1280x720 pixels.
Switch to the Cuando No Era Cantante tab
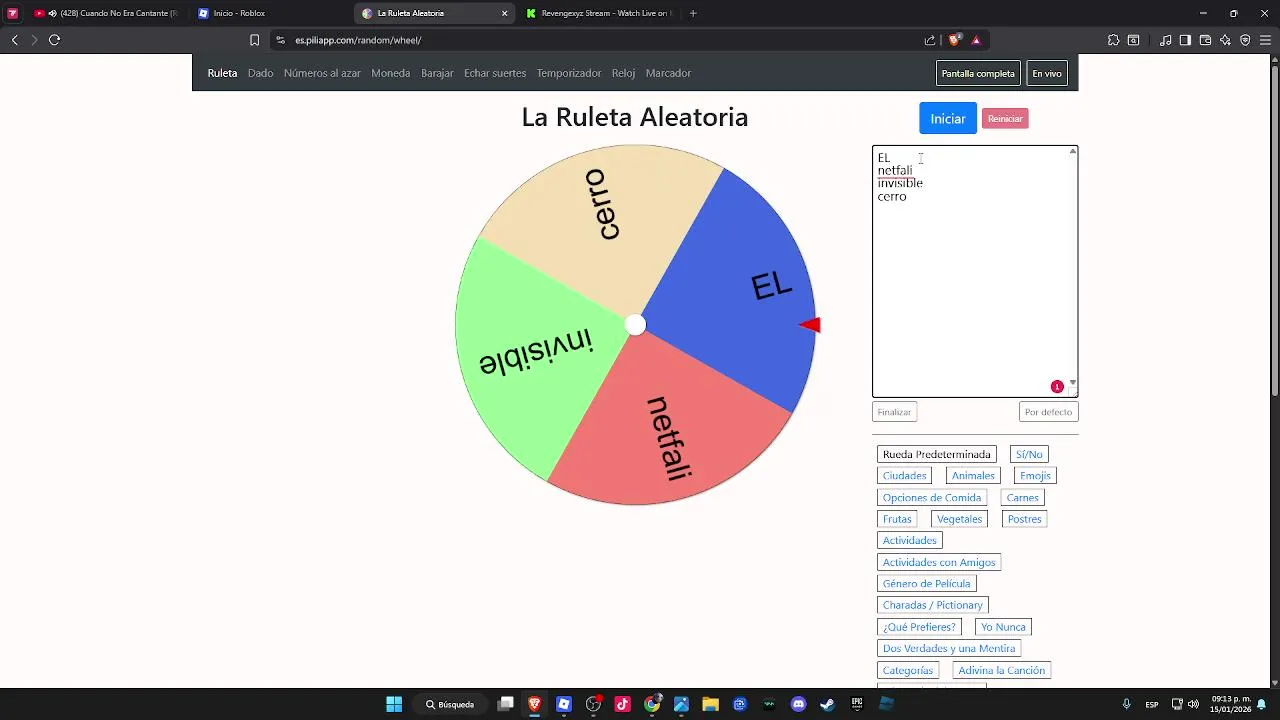[x=107, y=13]
